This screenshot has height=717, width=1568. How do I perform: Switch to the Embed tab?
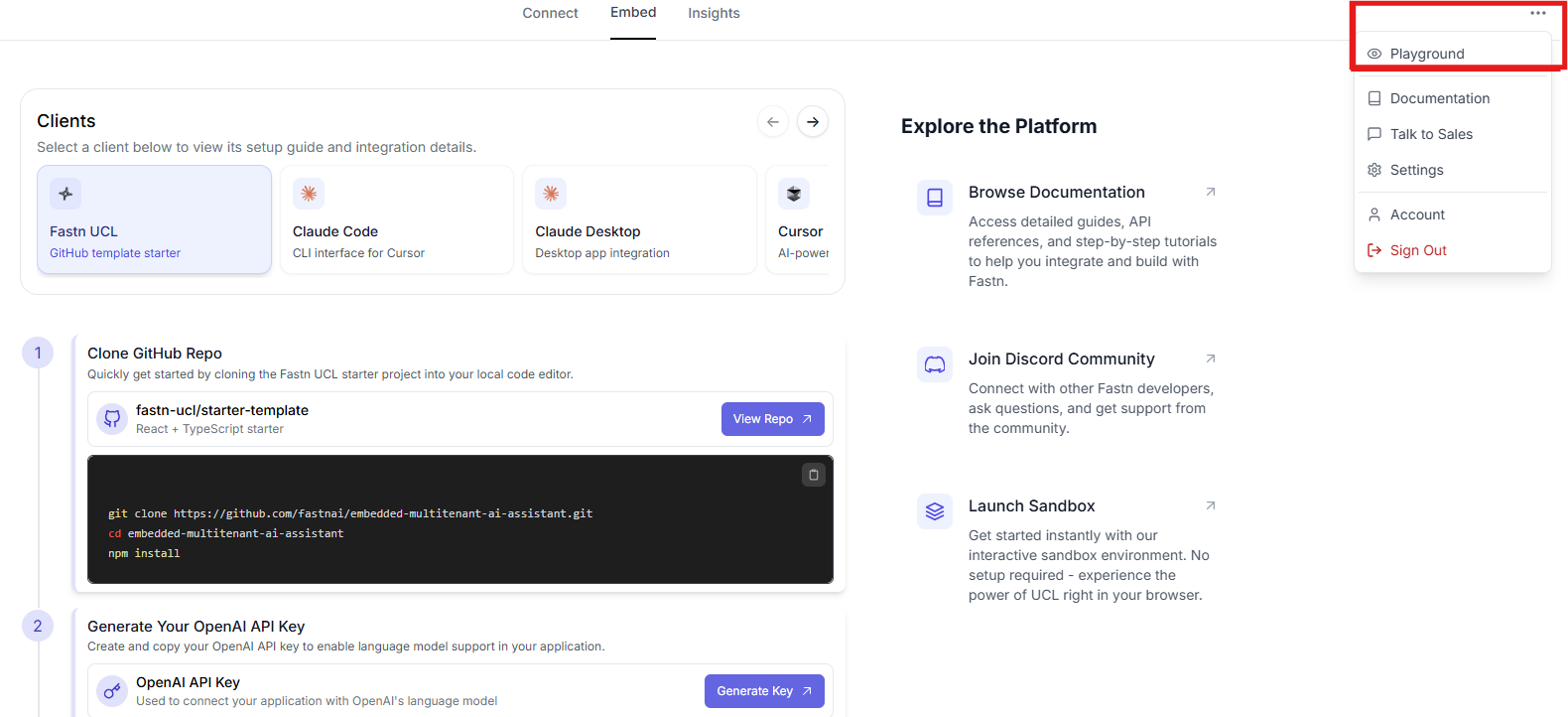(x=633, y=13)
